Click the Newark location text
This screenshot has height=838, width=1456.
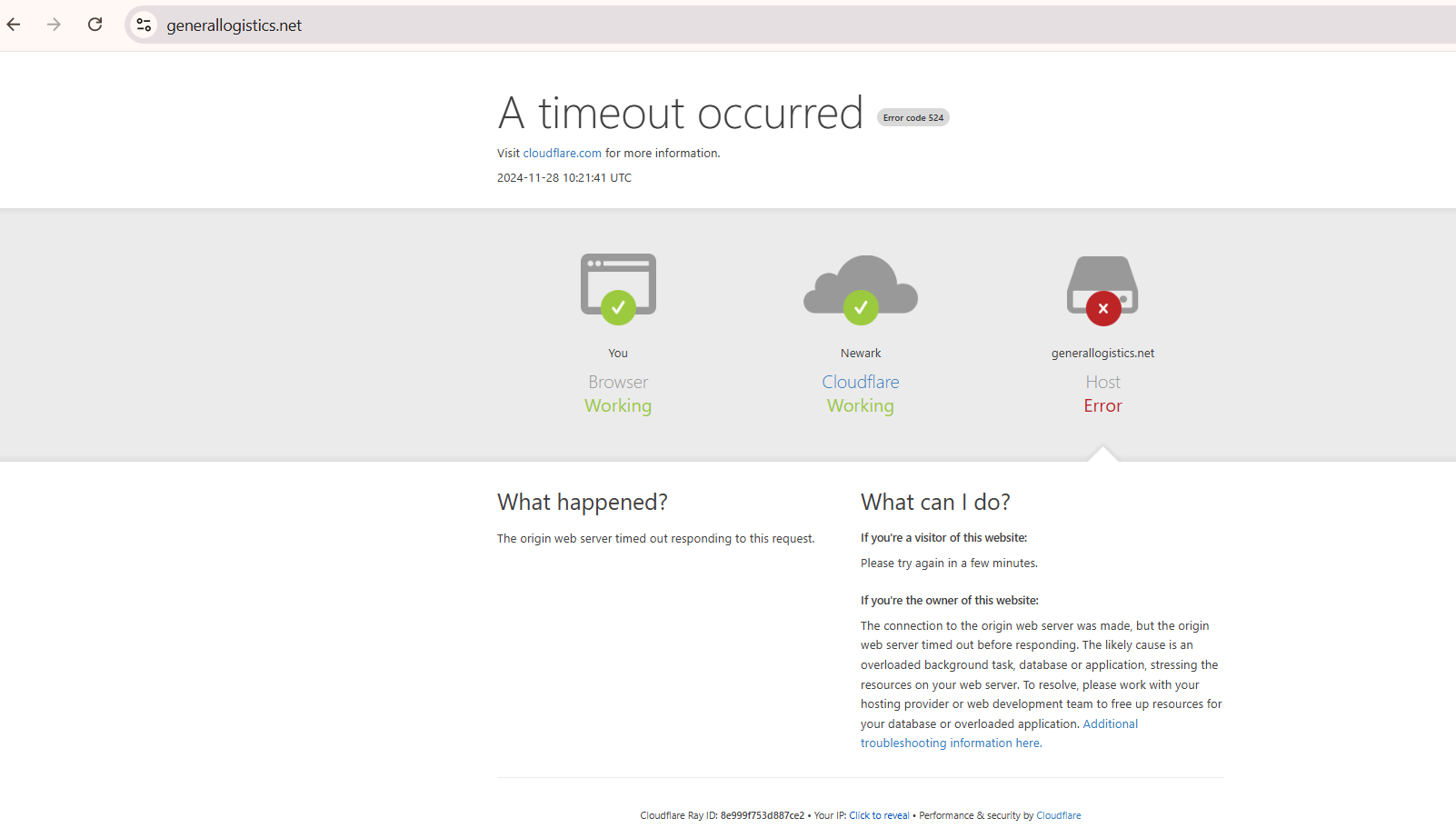(x=861, y=354)
